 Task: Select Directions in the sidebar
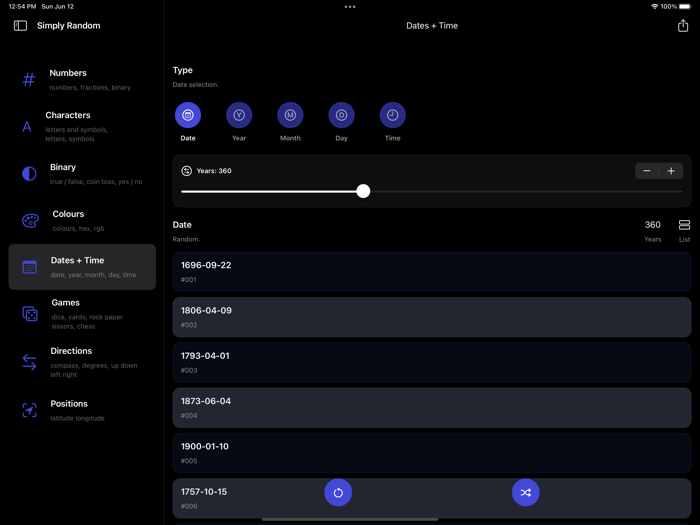(x=82, y=362)
